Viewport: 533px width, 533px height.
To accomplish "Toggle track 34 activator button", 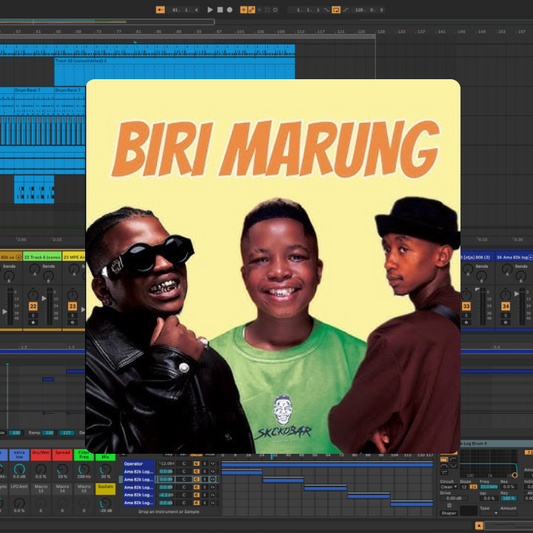I will coord(505,306).
